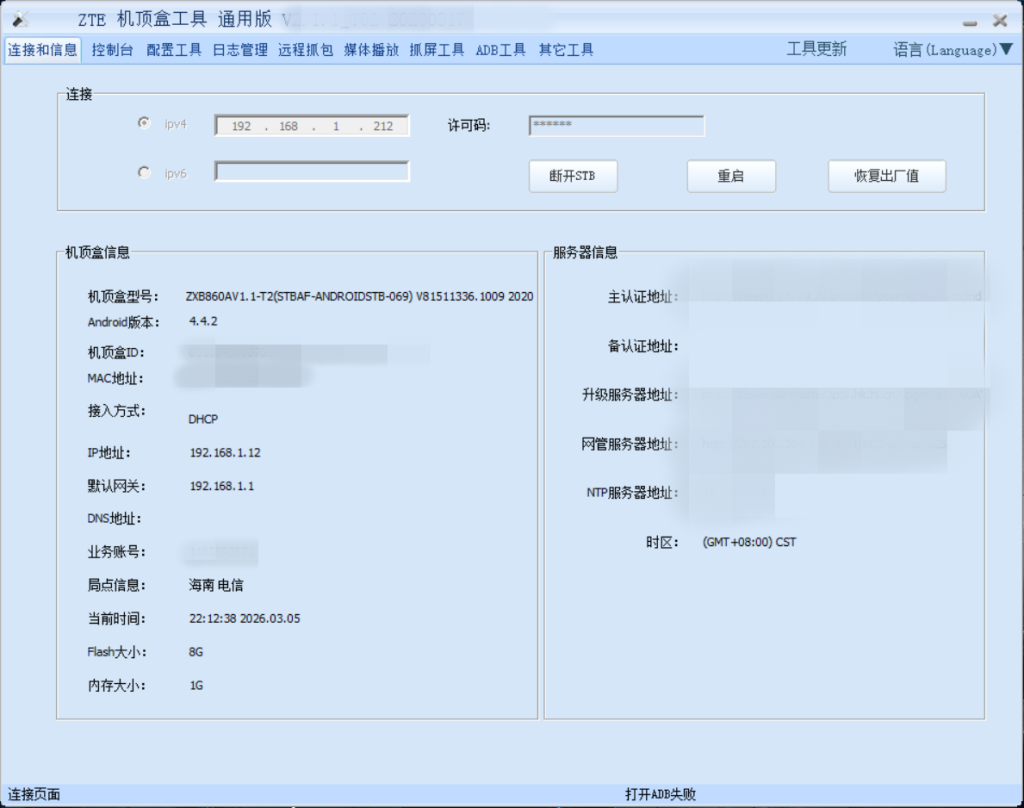The width and height of the screenshot is (1024, 808).
Task: Click the 恢复出厂值 button
Action: [886, 176]
